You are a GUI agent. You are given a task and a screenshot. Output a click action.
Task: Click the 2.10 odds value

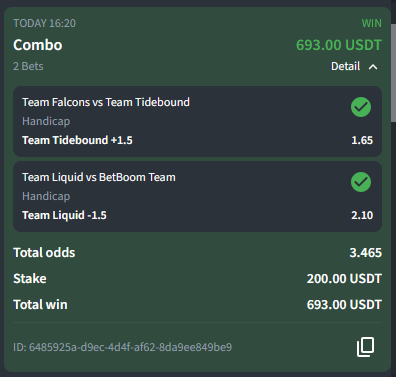point(362,215)
